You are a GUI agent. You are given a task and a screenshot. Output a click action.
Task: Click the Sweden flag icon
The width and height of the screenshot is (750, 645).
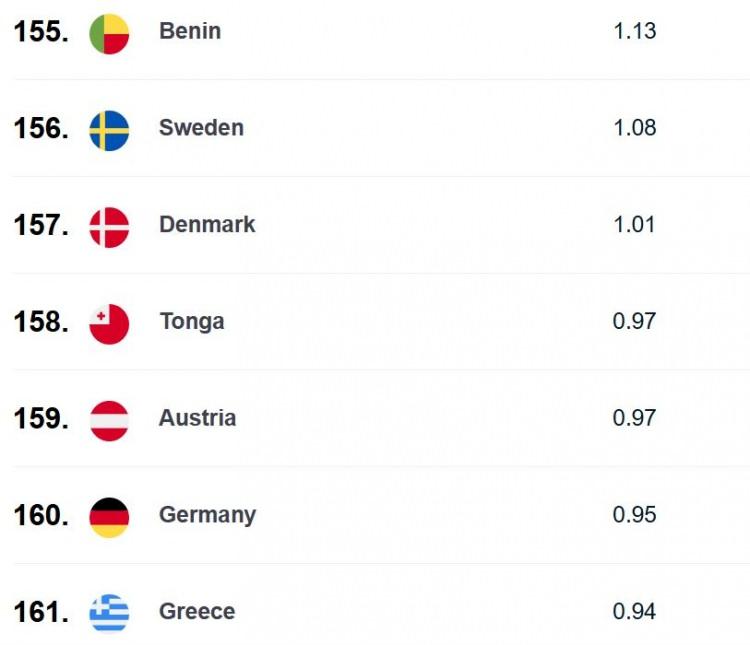[109, 131]
